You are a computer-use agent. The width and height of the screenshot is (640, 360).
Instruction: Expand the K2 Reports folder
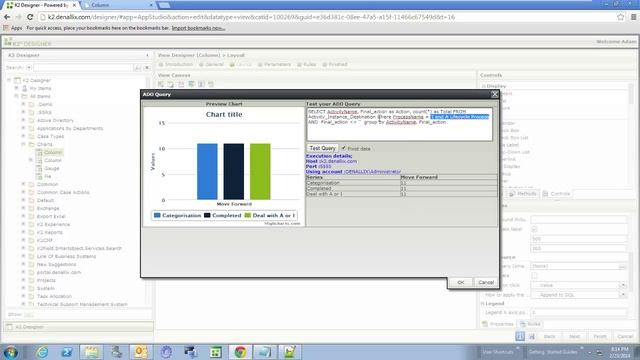pos(23,232)
